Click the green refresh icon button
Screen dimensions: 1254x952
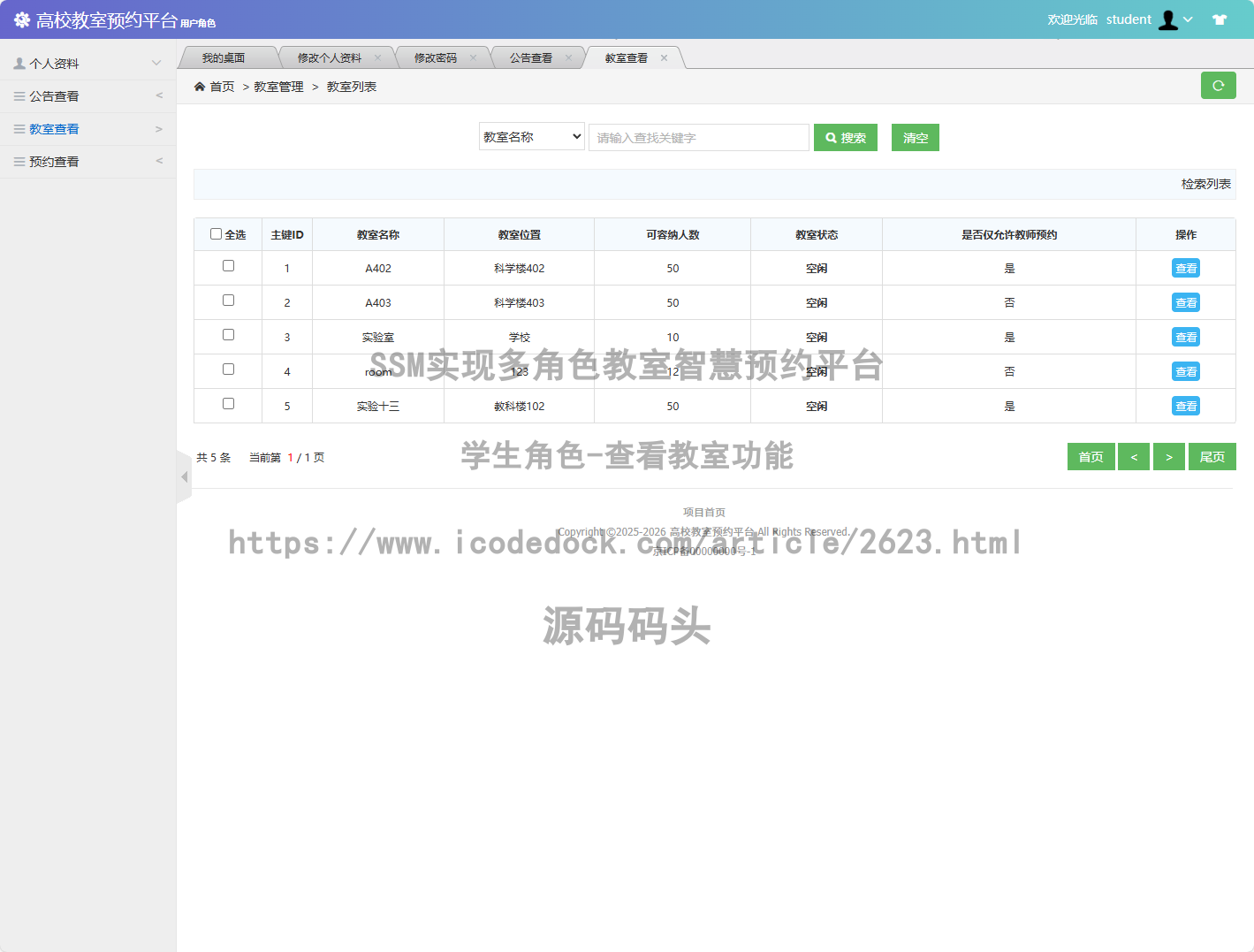tap(1218, 86)
